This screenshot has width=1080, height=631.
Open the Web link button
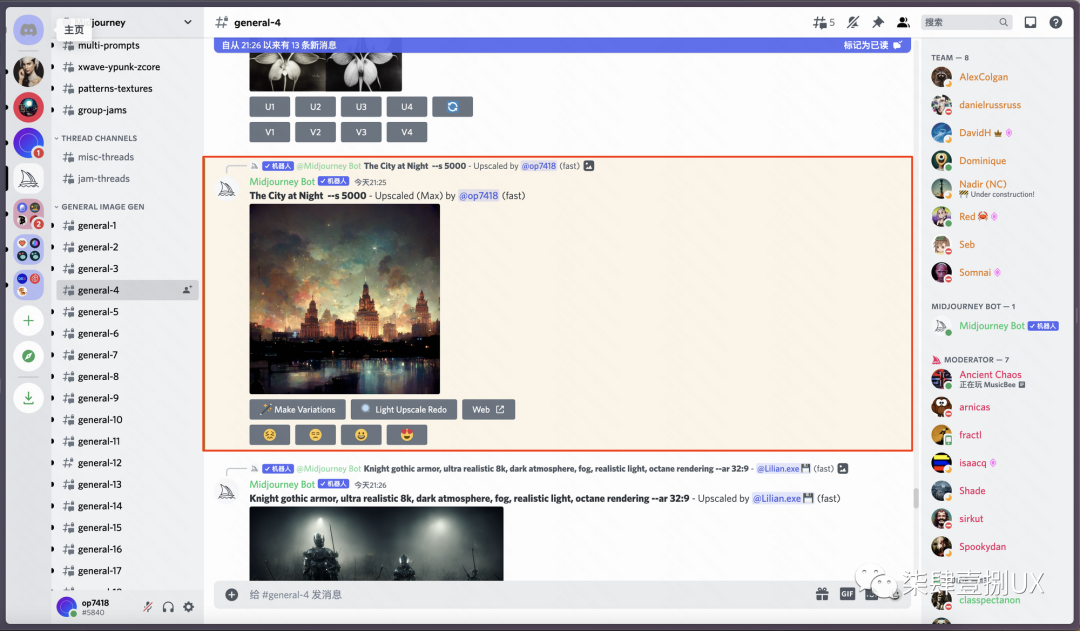point(488,409)
